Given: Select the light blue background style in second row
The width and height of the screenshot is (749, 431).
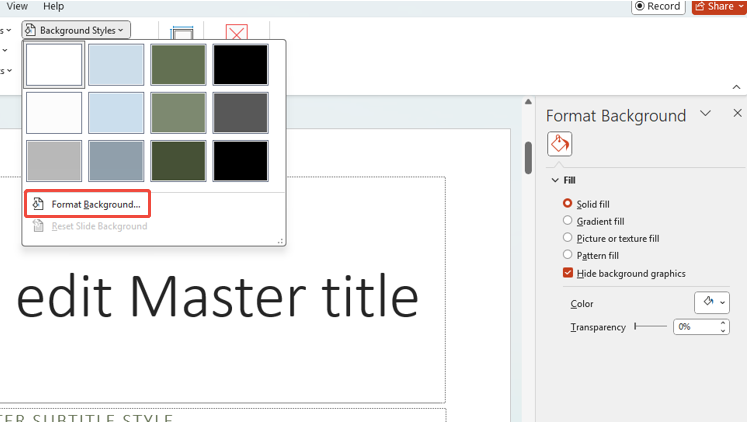Looking at the screenshot, I should [116, 113].
